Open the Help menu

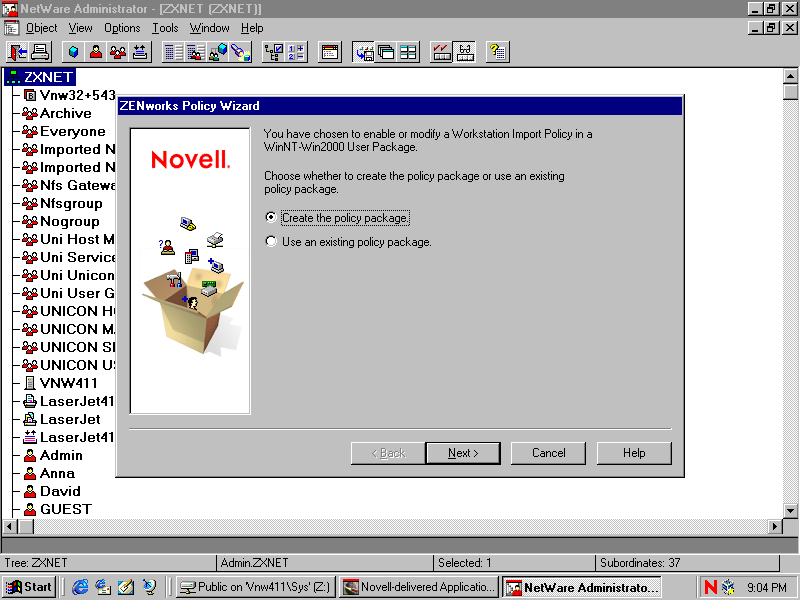pos(252,28)
